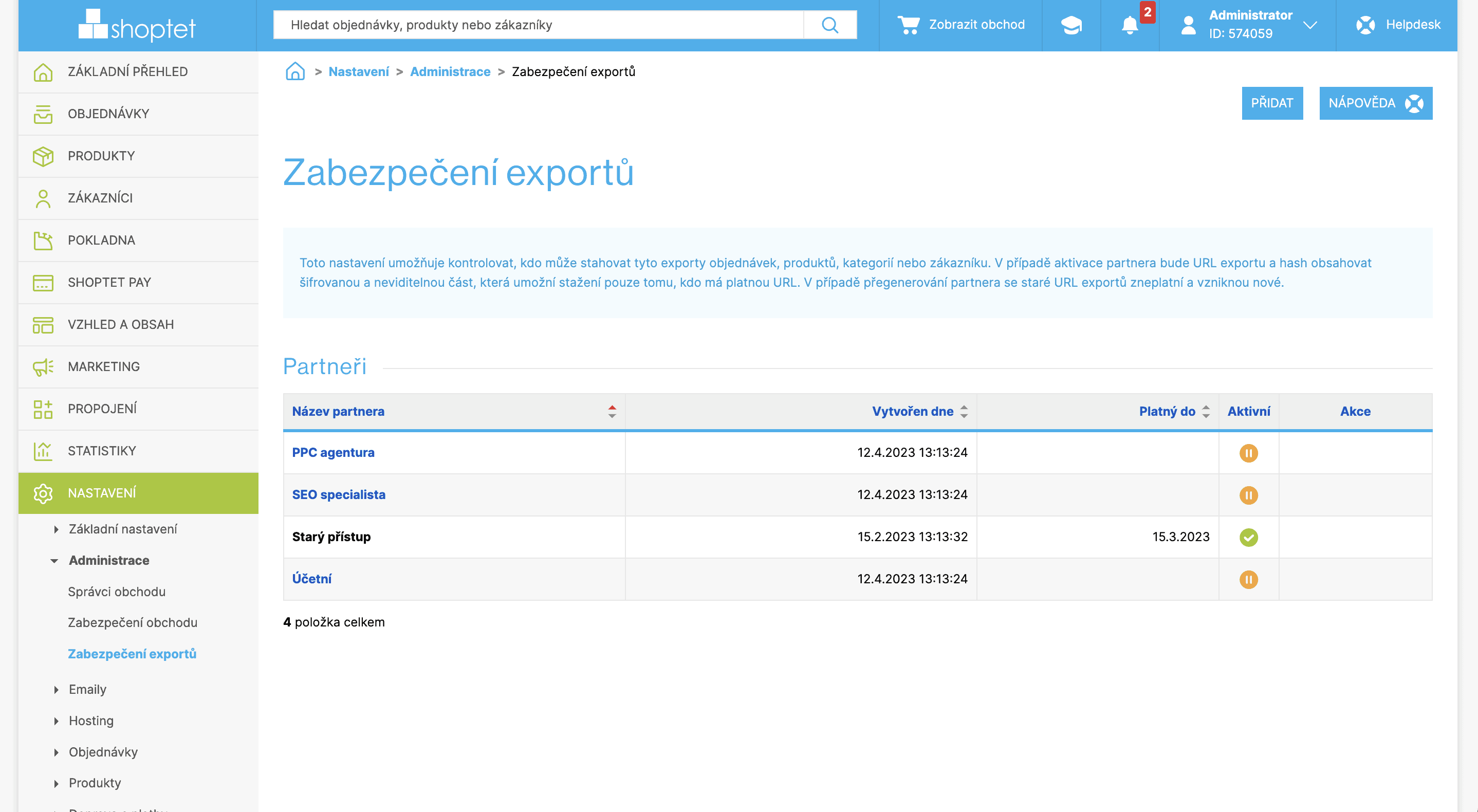
Task: Click the search magnifier icon
Action: tap(829, 25)
